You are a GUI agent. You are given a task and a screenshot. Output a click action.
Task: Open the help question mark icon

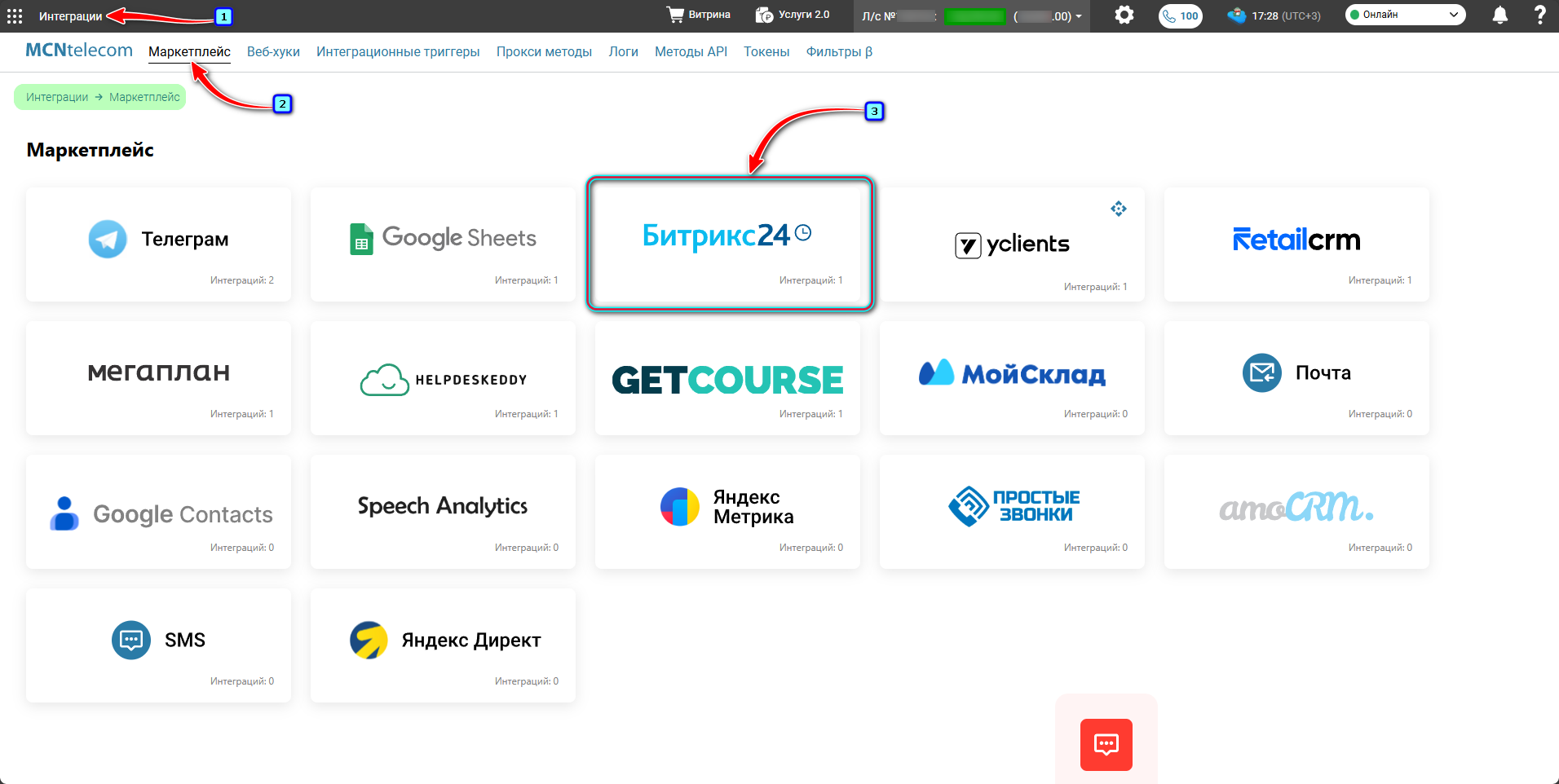coord(1539,15)
